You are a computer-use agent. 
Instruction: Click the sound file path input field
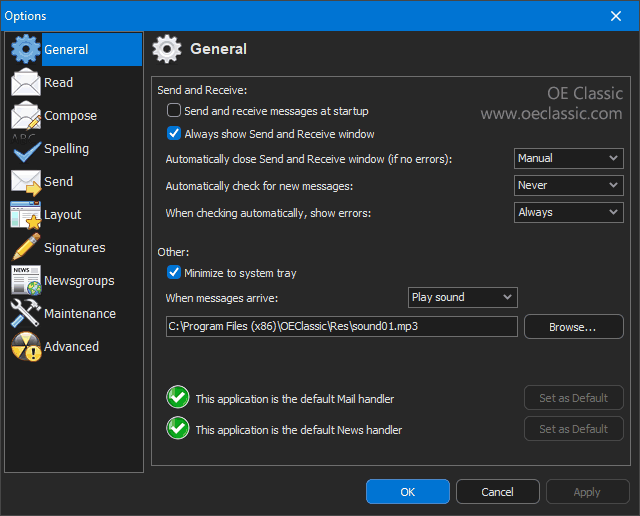(x=342, y=327)
